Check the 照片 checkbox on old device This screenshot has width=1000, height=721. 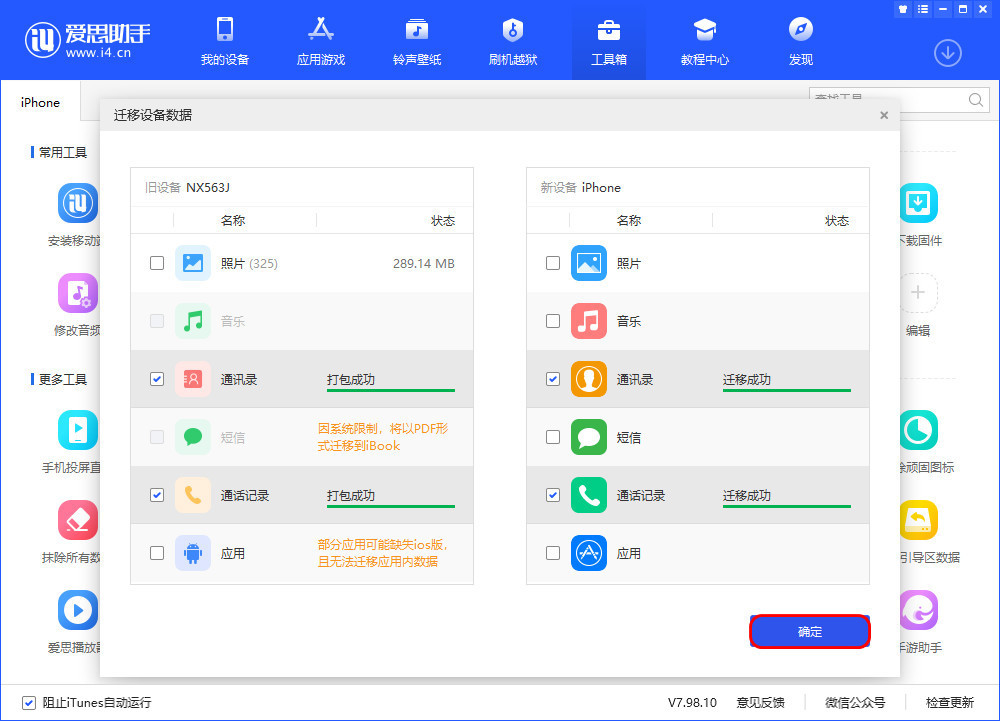[156, 263]
